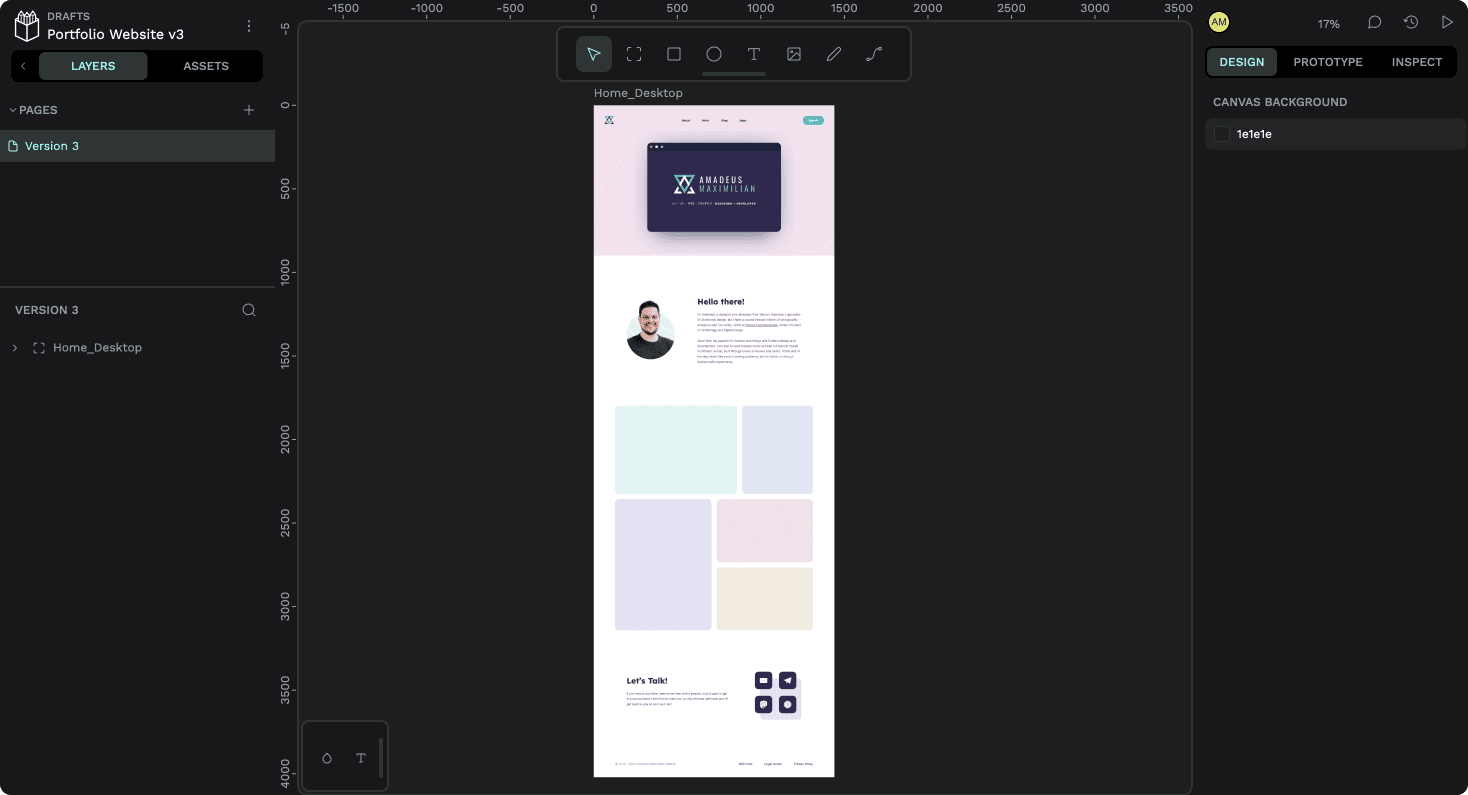Switch to the Prototype tab
This screenshot has height=795, width=1468.
click(1327, 62)
